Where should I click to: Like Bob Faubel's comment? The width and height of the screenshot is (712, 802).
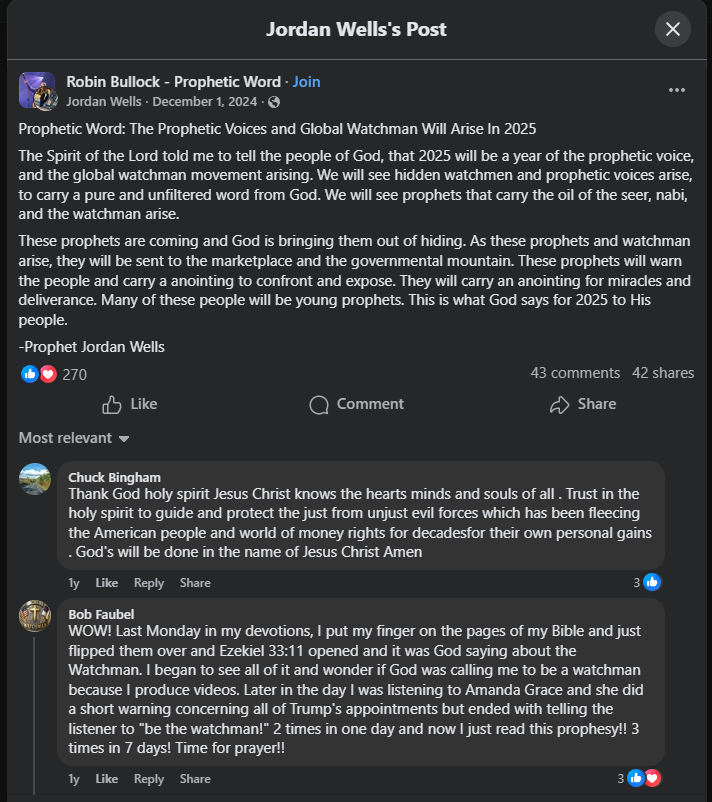(106, 779)
